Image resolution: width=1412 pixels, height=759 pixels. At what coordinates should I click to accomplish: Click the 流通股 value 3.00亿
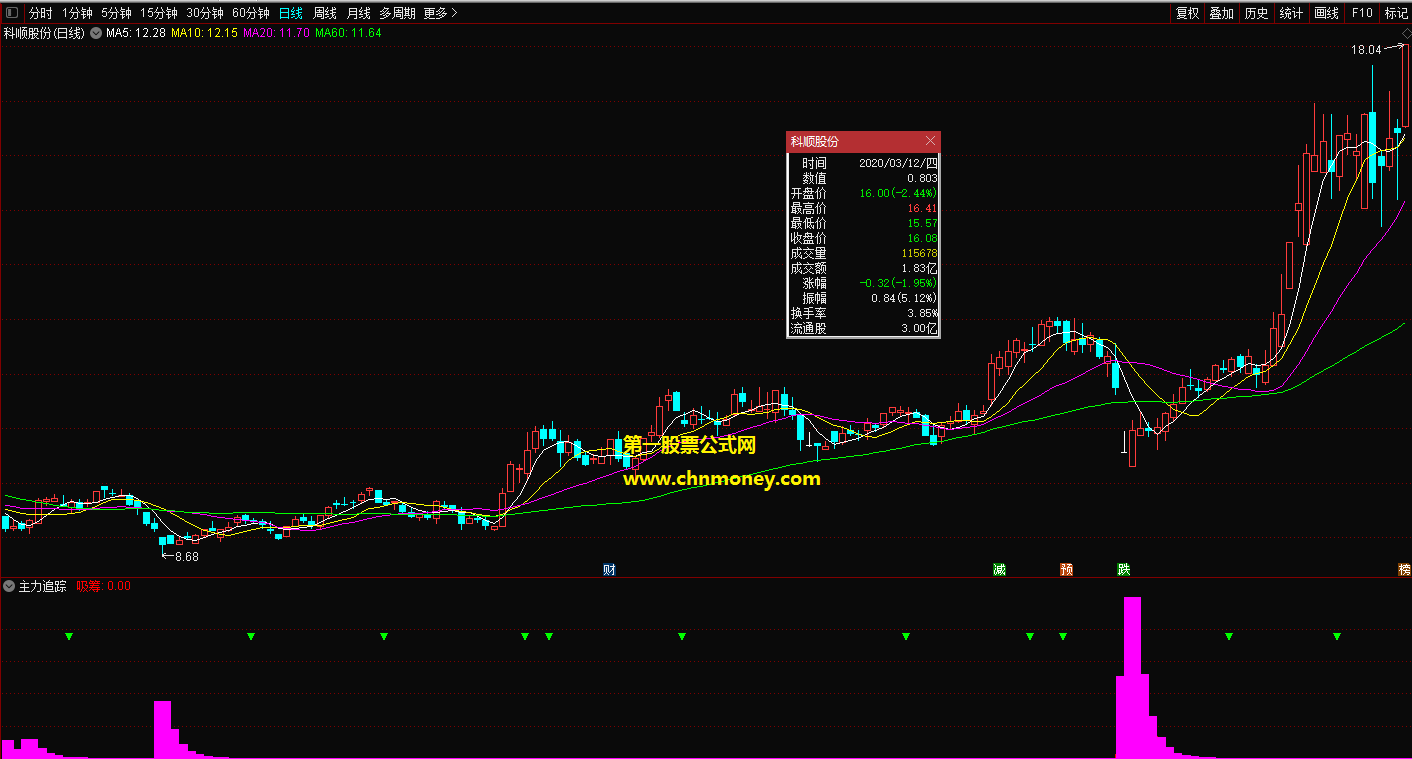tap(921, 328)
